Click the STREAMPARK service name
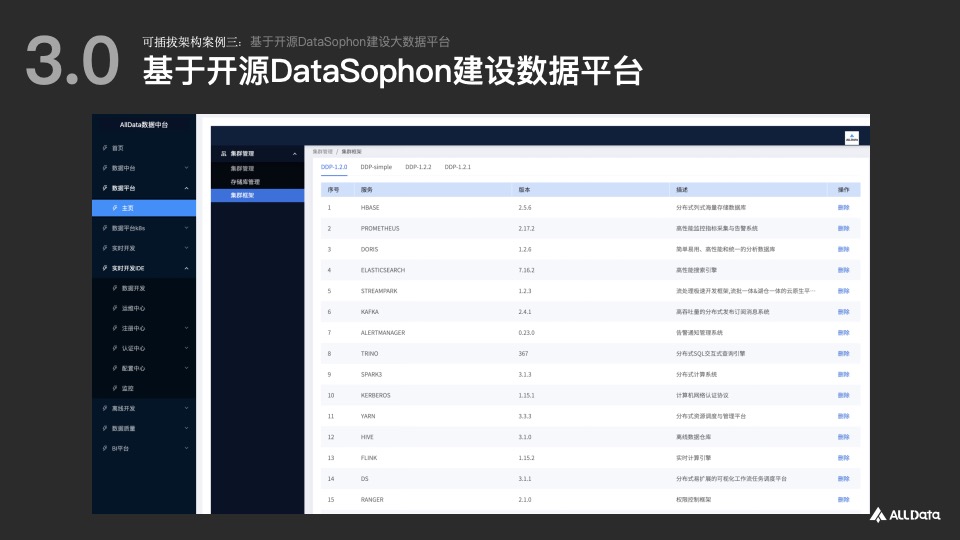Image resolution: width=960 pixels, height=540 pixels. [x=379, y=291]
